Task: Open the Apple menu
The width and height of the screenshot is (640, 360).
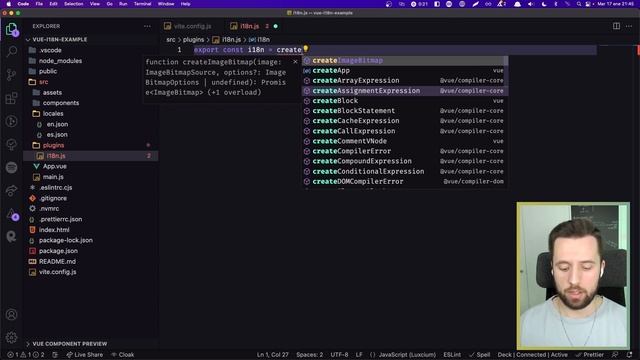Action: [x=9, y=4]
